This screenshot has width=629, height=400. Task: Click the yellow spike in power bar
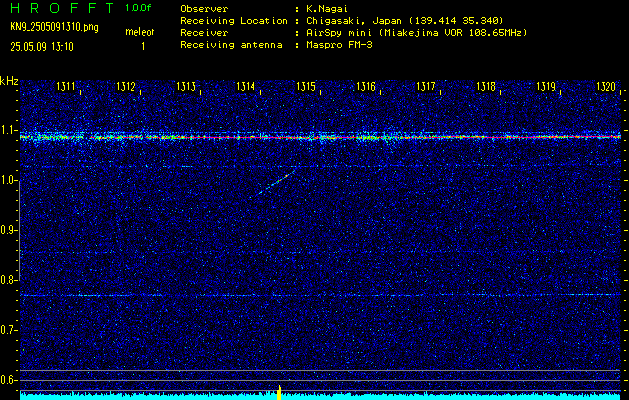coord(279,392)
